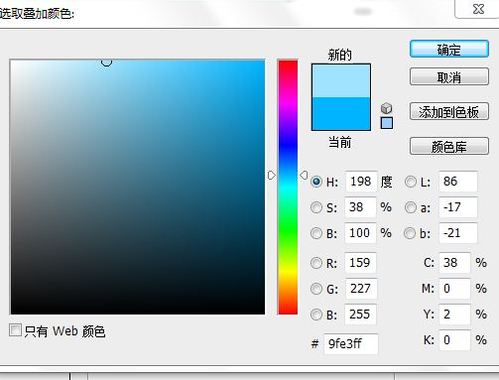Screen dimensions: 499x380
Task: Click the brightness field showing 100
Action: [x=361, y=233]
